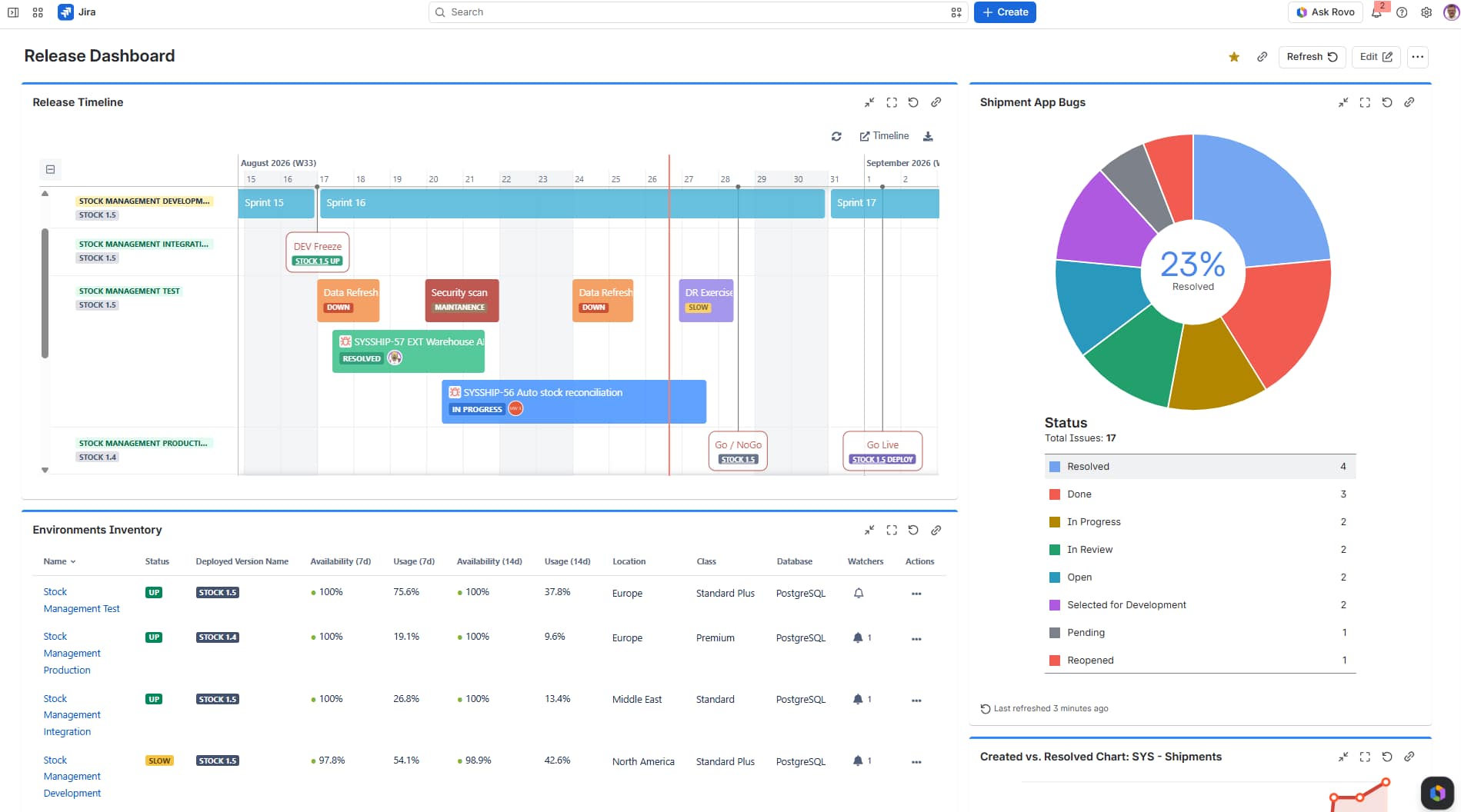Select the Sprint 17 bar
The height and width of the screenshot is (812, 1461).
pyautogui.click(x=885, y=203)
